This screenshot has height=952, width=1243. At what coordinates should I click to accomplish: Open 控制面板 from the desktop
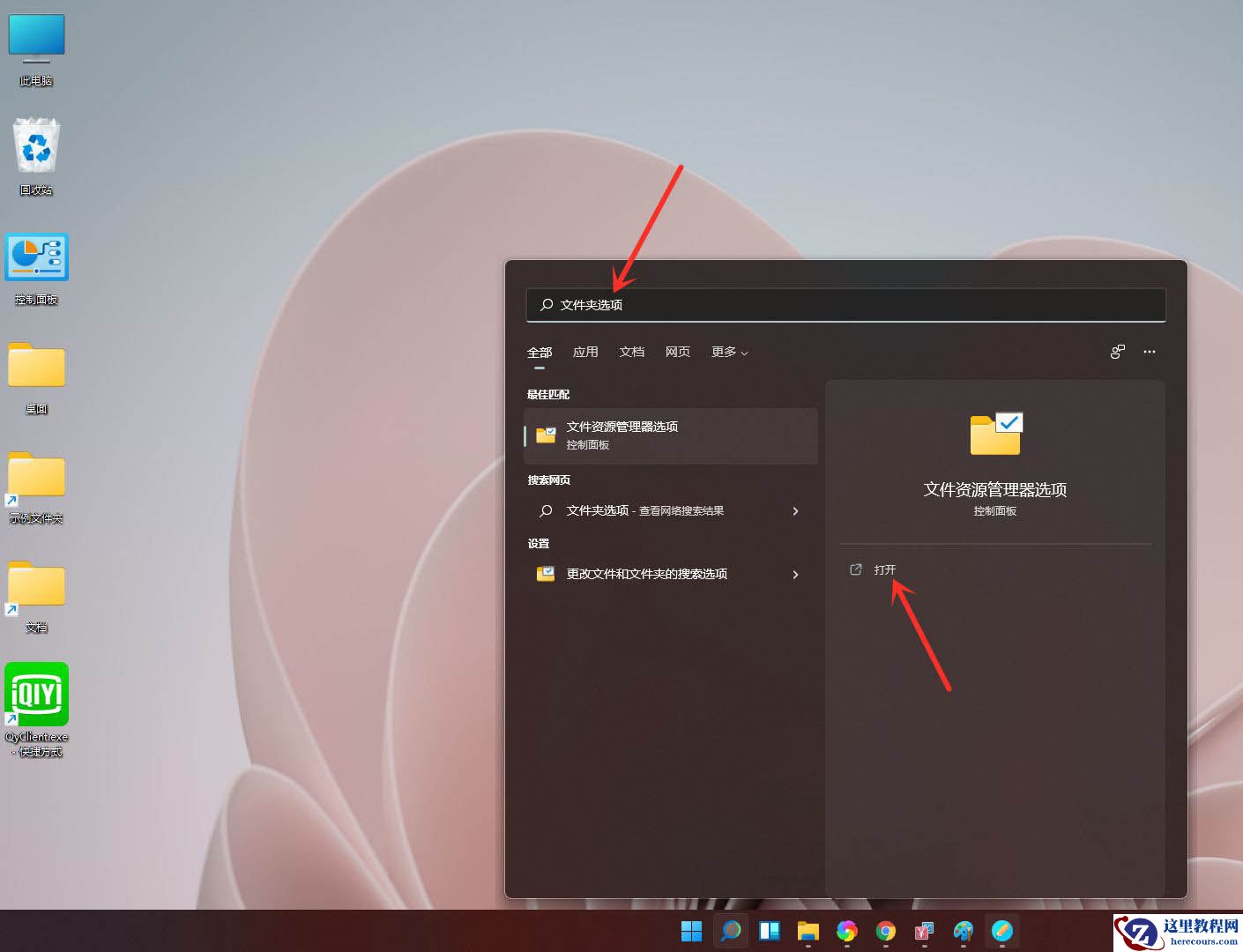[x=36, y=260]
